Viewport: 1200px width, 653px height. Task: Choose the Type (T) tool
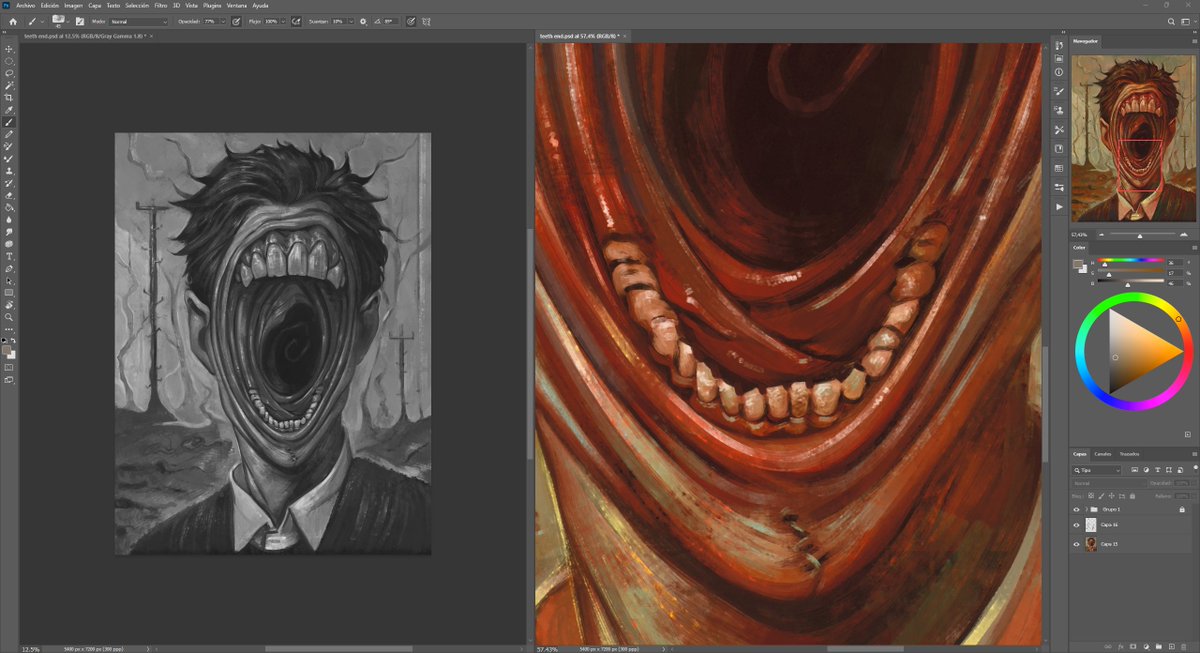(x=9, y=256)
